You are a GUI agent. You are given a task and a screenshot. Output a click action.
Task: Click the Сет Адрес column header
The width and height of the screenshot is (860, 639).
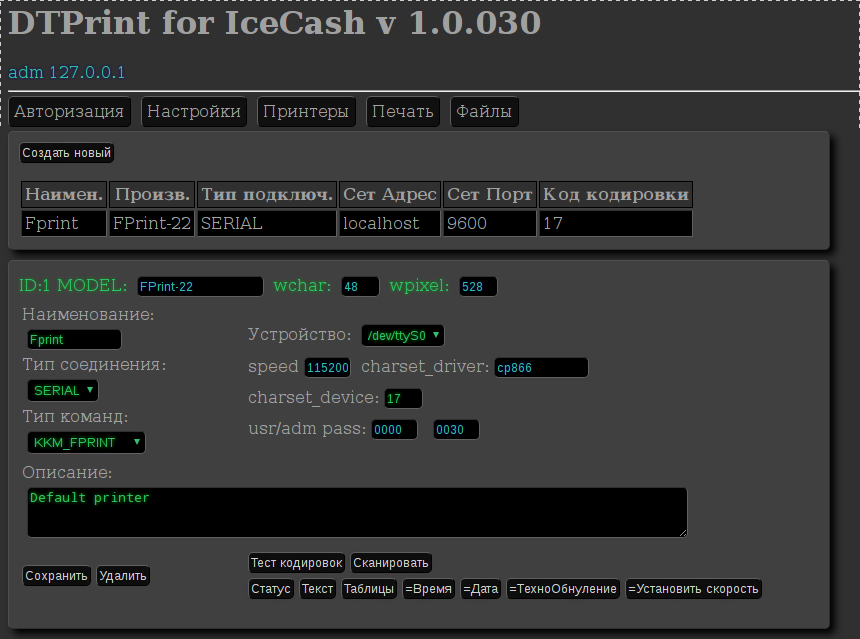pyautogui.click(x=389, y=194)
